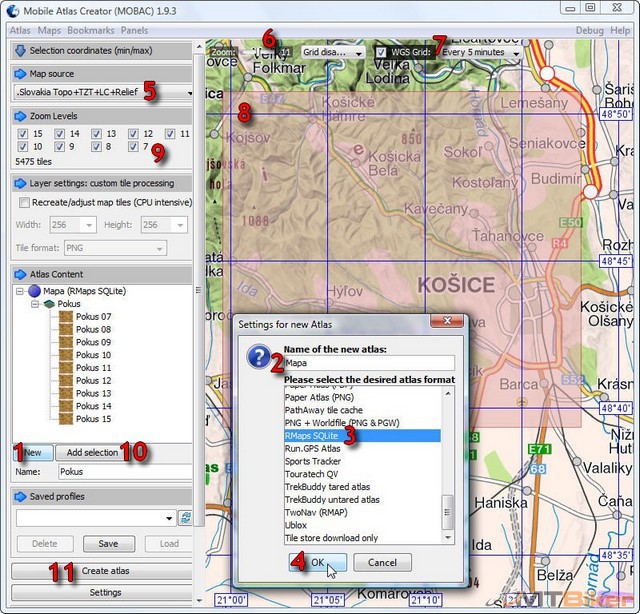Click the Pokus 10 map tile icon
This screenshot has width=640, height=614.
click(67, 355)
